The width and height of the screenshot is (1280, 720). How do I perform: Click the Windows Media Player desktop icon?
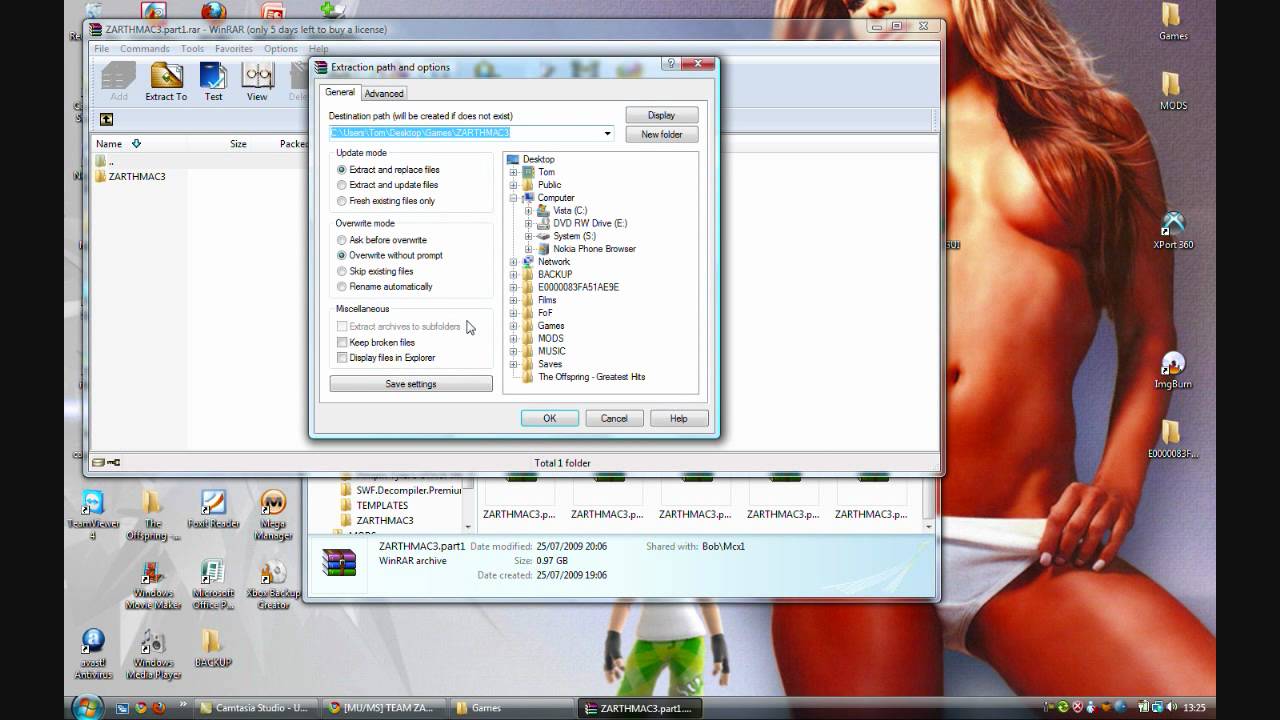click(x=152, y=654)
